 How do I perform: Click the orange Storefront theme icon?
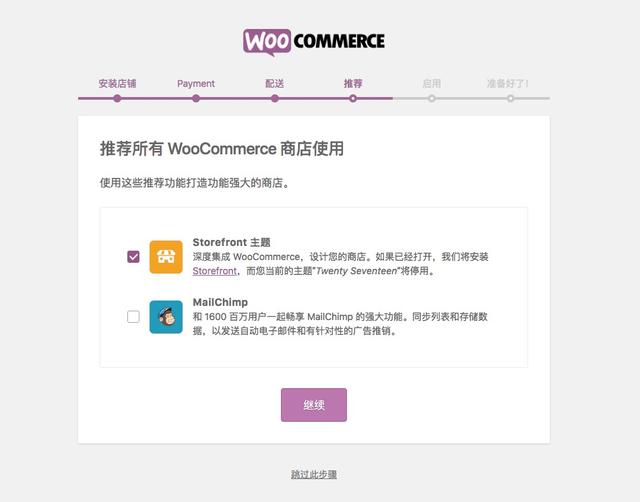click(166, 257)
